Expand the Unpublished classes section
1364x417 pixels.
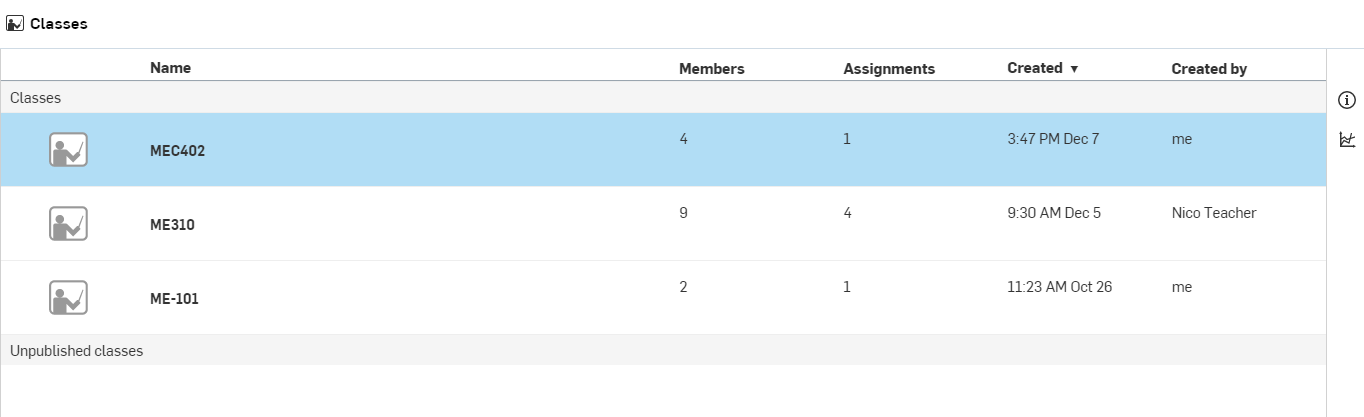pyautogui.click(x=663, y=351)
